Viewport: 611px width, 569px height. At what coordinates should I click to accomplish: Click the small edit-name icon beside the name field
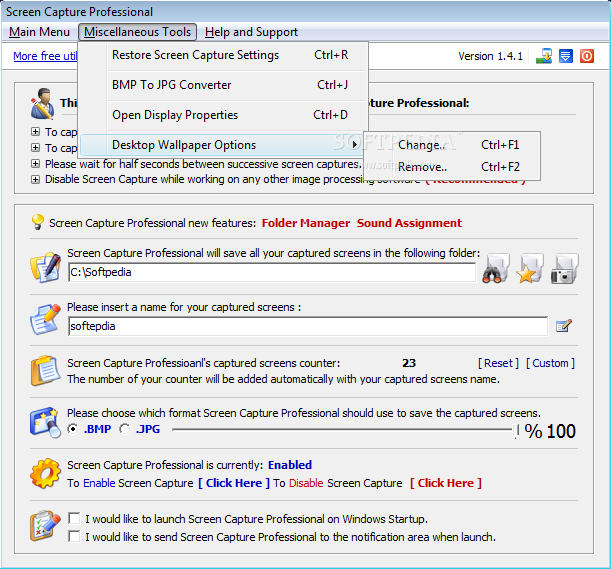click(563, 326)
